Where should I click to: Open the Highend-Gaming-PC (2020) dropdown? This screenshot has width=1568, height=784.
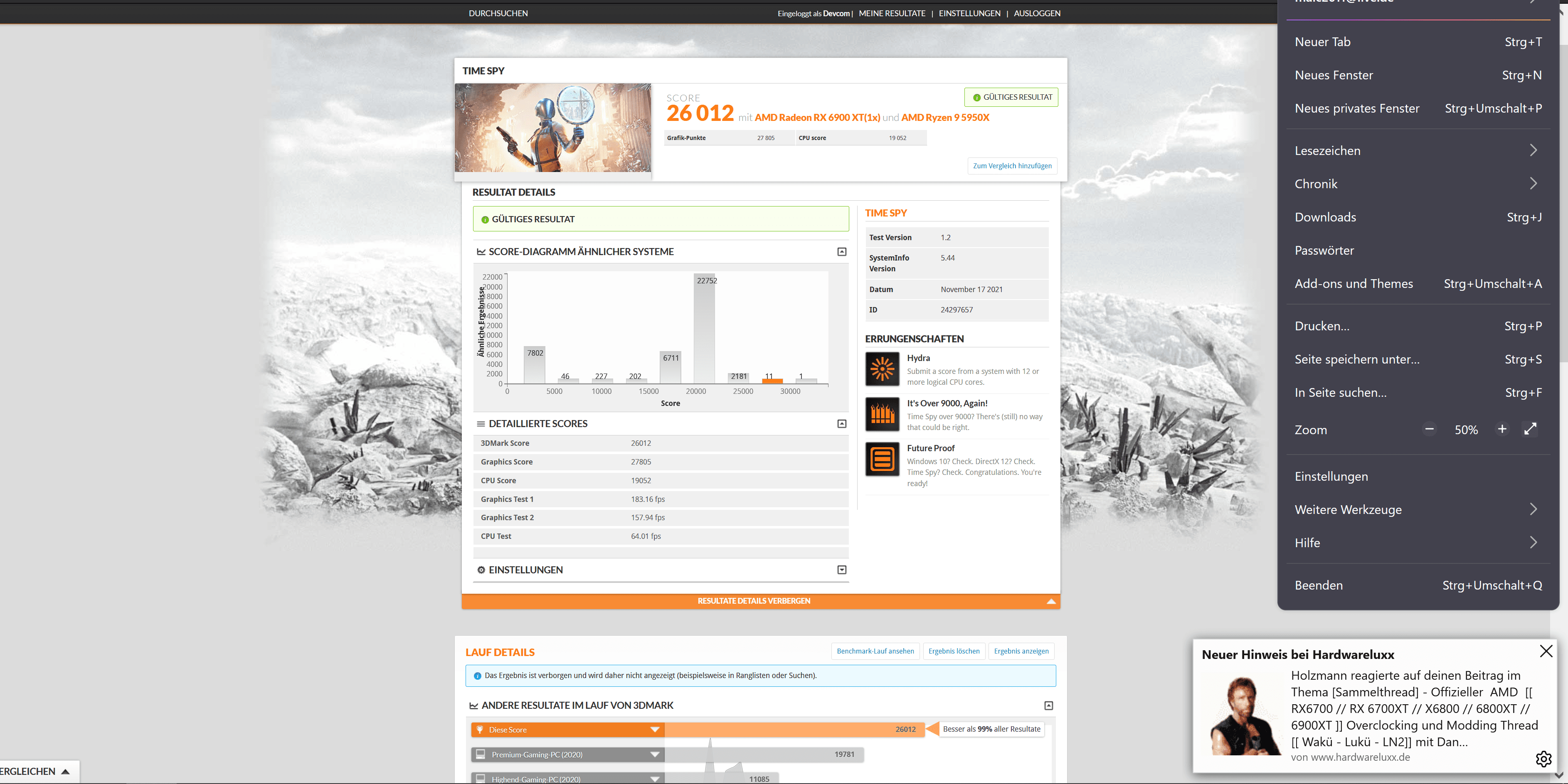pyautogui.click(x=655, y=779)
